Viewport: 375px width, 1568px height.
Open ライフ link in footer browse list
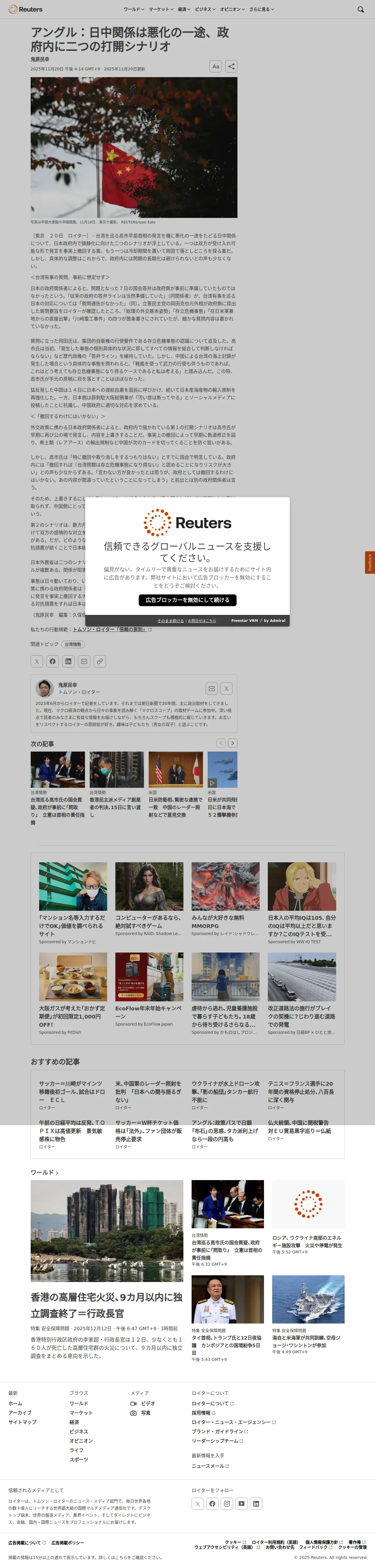[x=76, y=1451]
